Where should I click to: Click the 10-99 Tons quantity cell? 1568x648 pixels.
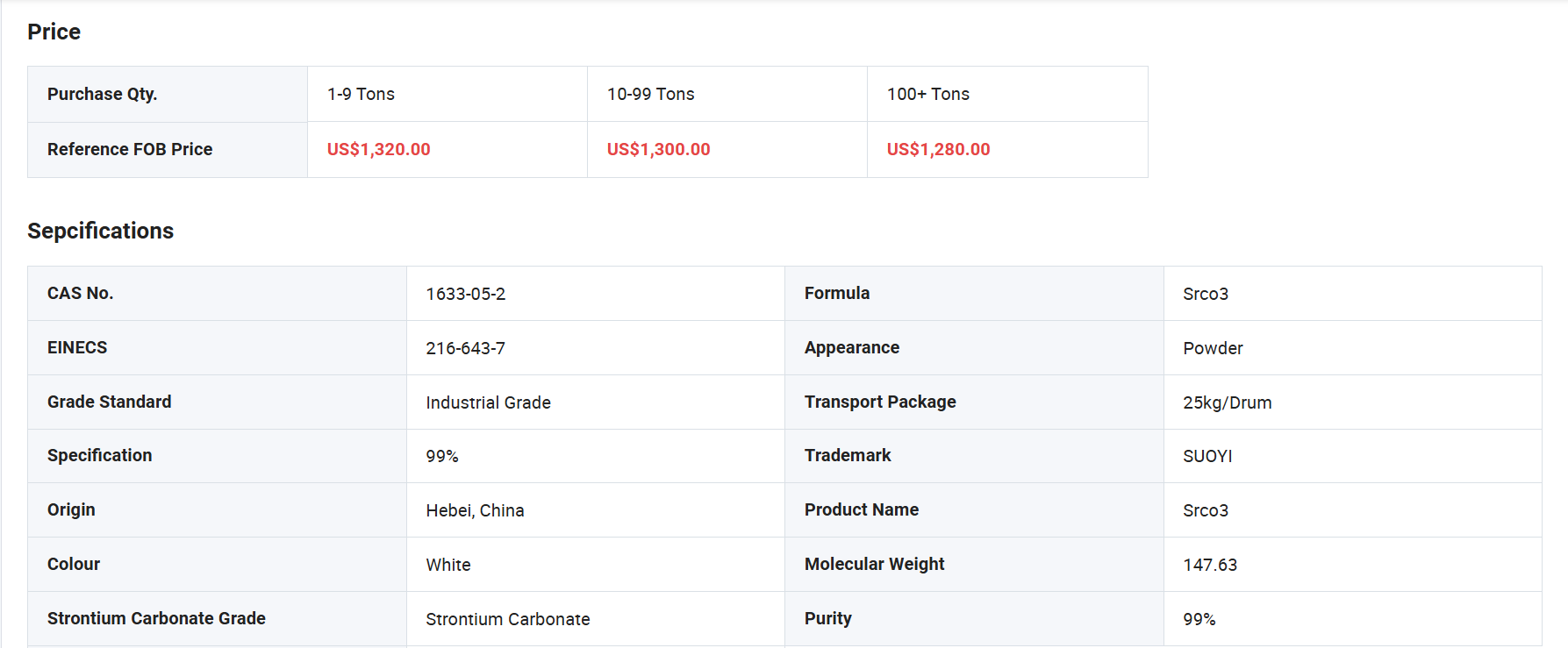pos(650,95)
